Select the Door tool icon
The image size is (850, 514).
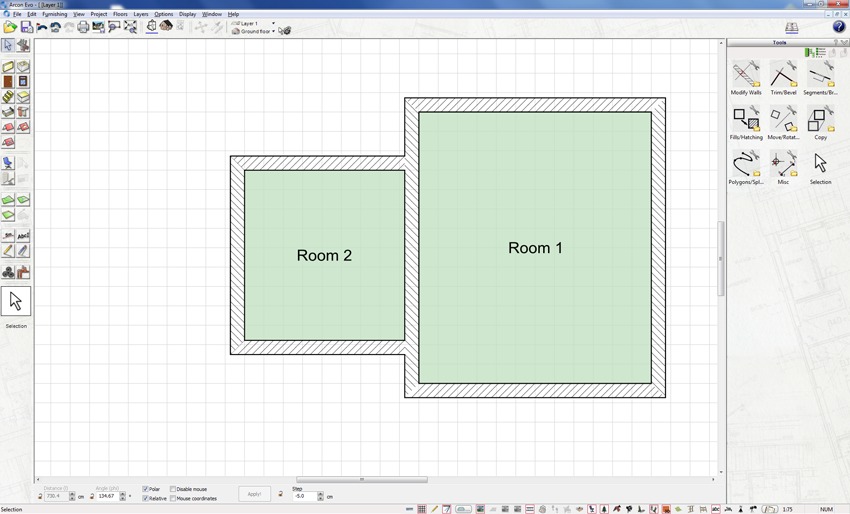[8, 82]
